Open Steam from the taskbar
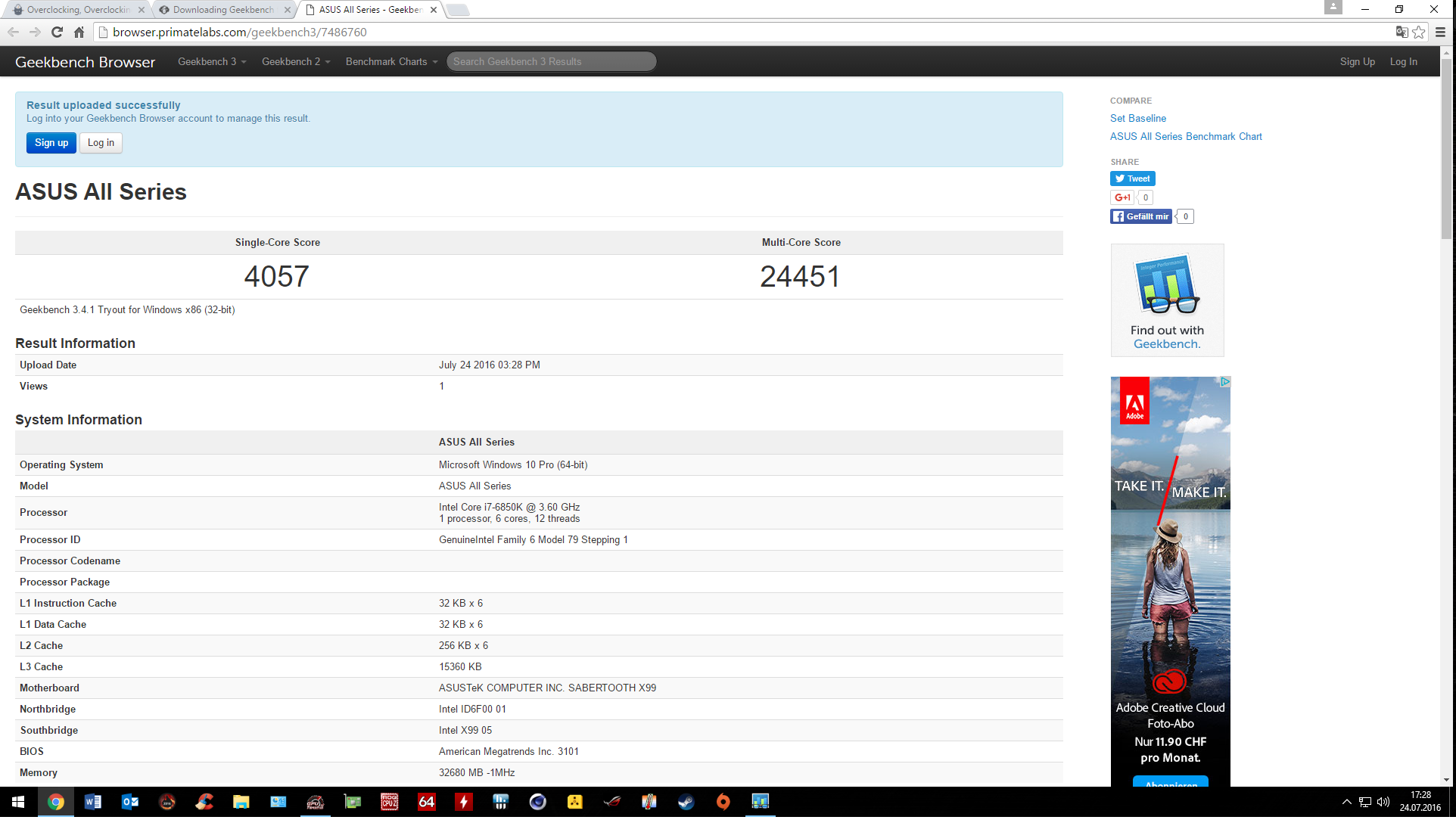This screenshot has height=823, width=1456. click(686, 802)
